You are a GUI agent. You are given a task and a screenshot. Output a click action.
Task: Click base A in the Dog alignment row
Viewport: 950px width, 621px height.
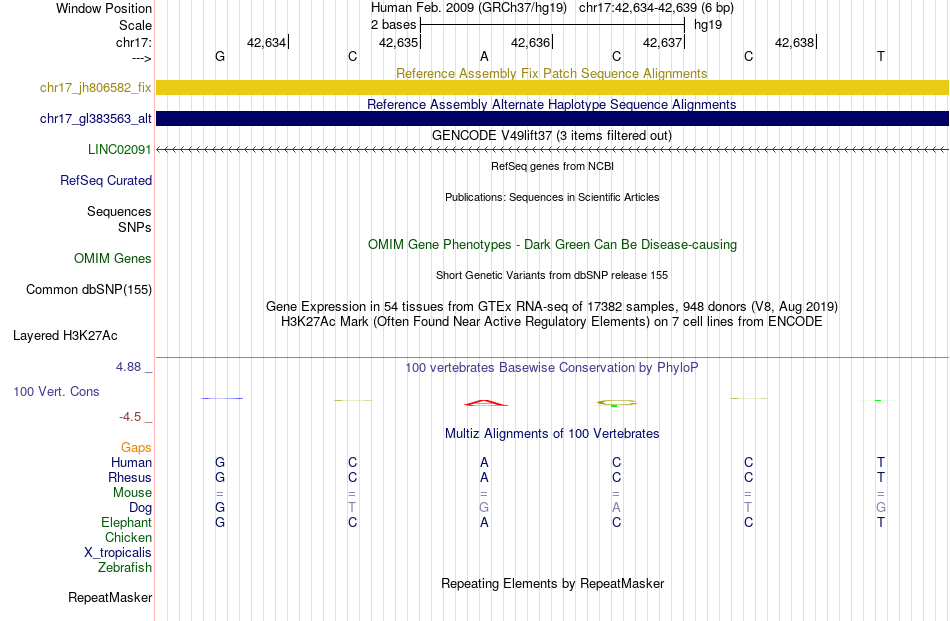point(616,508)
